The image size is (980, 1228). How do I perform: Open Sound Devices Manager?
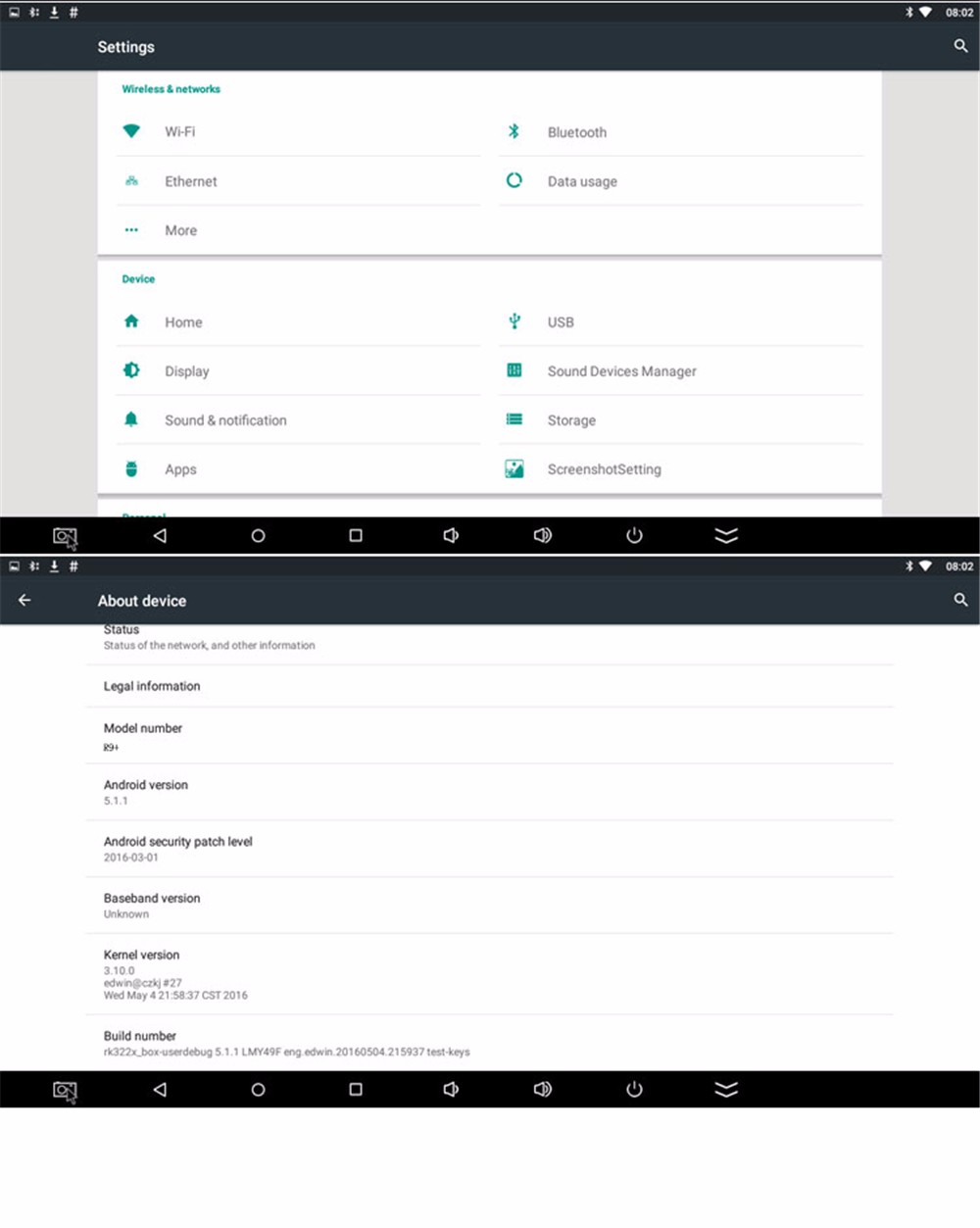click(x=621, y=371)
